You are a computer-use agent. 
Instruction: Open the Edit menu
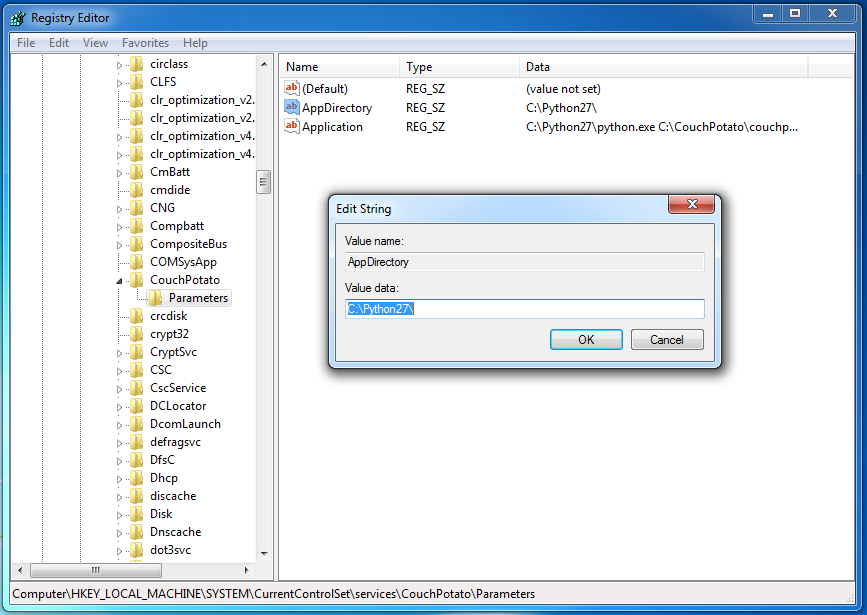(x=59, y=43)
